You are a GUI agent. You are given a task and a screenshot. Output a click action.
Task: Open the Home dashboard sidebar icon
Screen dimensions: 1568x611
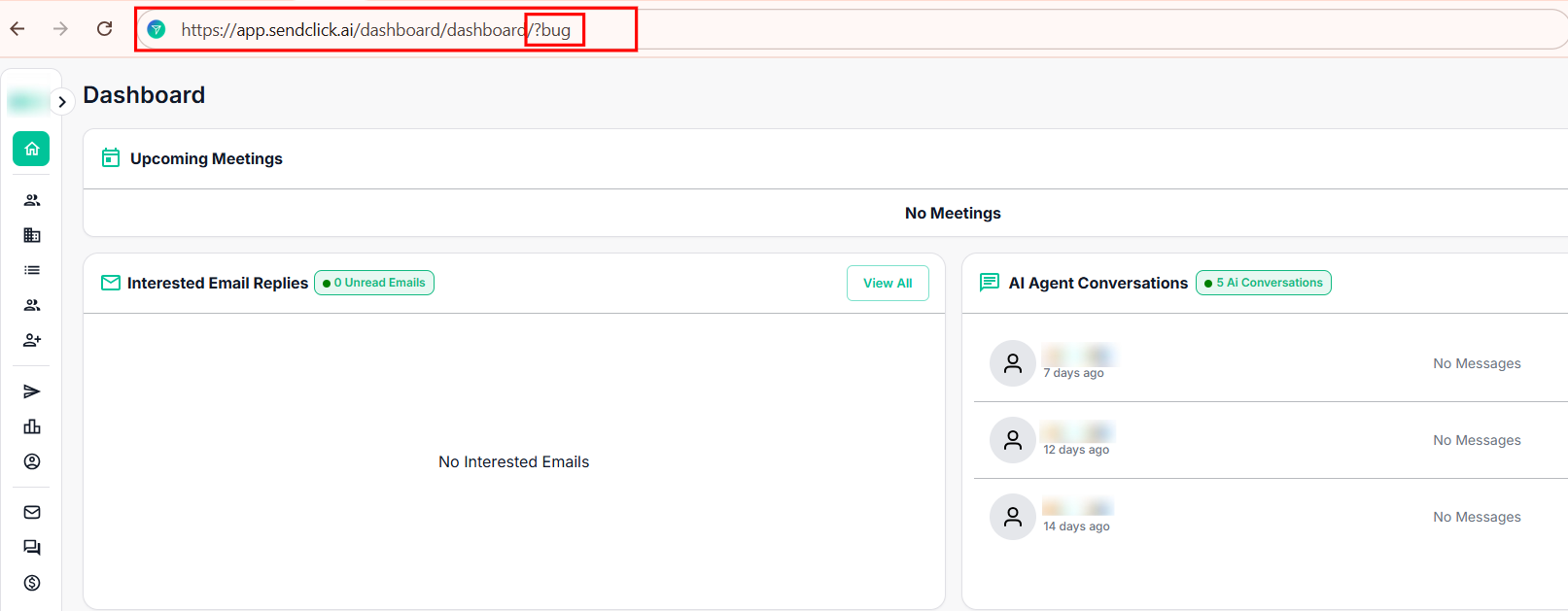31,149
